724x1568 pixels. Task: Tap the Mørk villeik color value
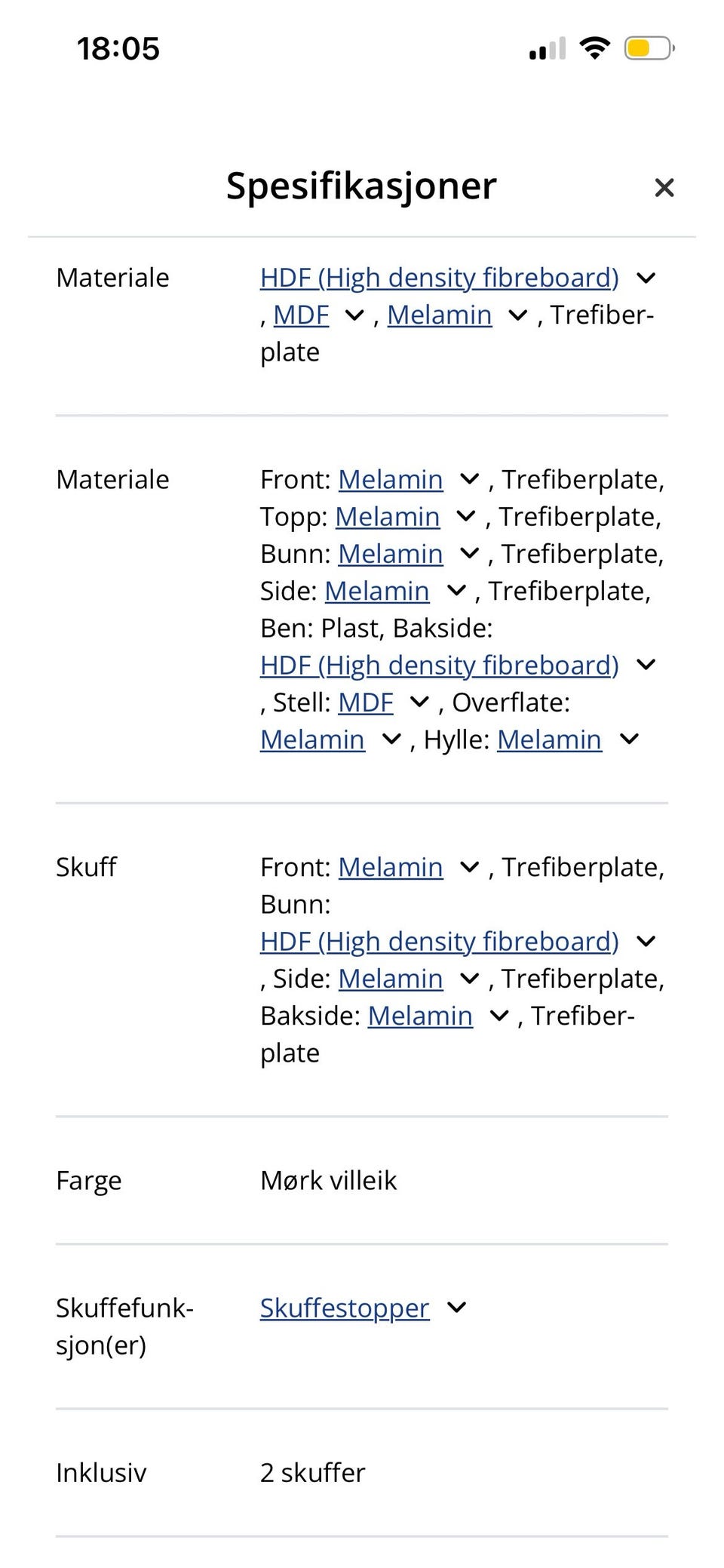point(328,1180)
